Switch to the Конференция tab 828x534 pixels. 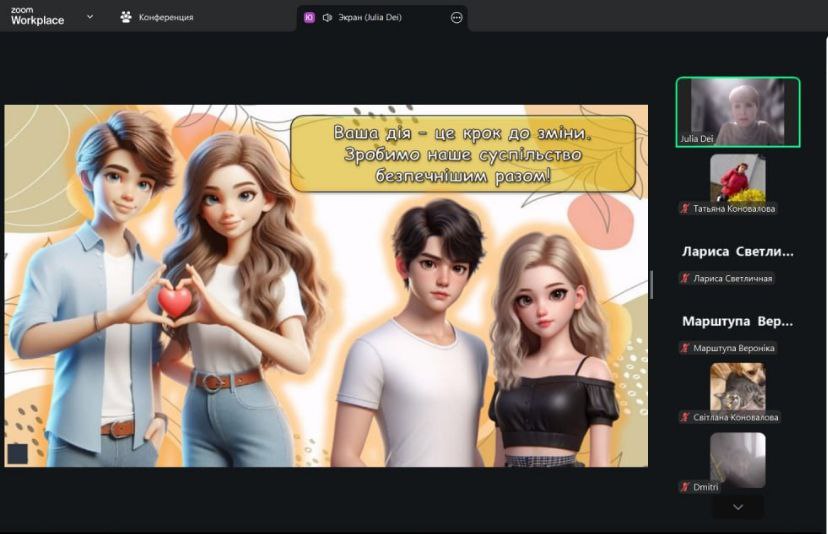pos(165,17)
